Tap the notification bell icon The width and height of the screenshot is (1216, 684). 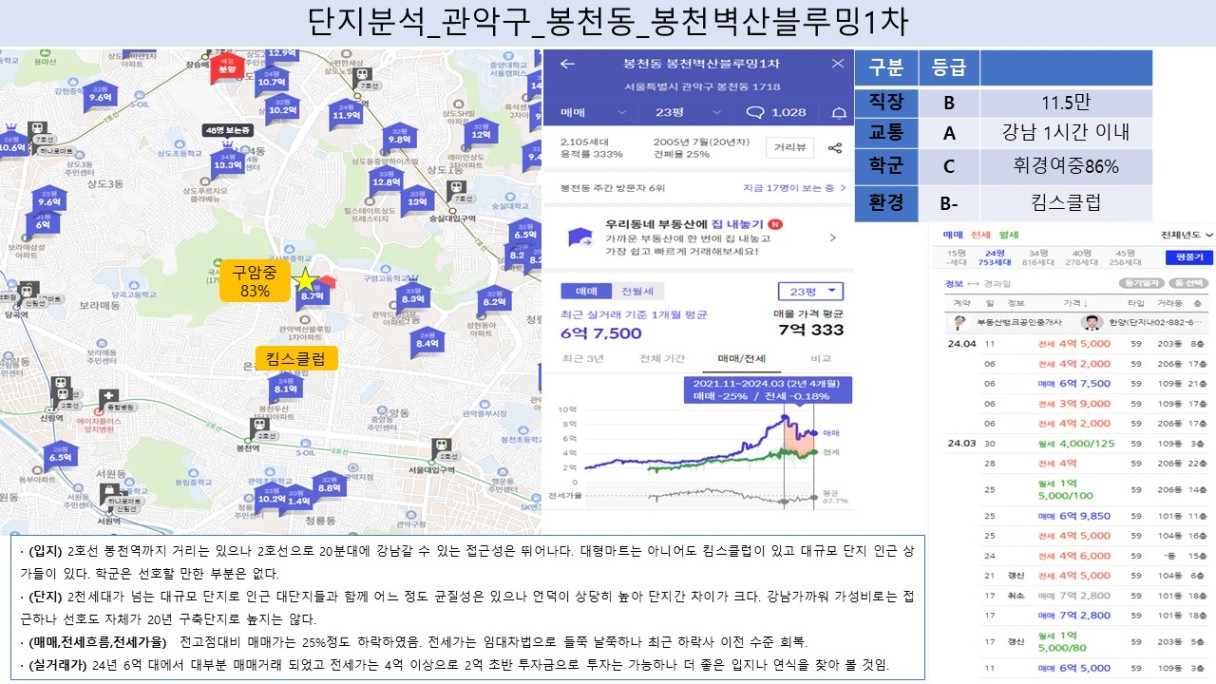[x=838, y=112]
